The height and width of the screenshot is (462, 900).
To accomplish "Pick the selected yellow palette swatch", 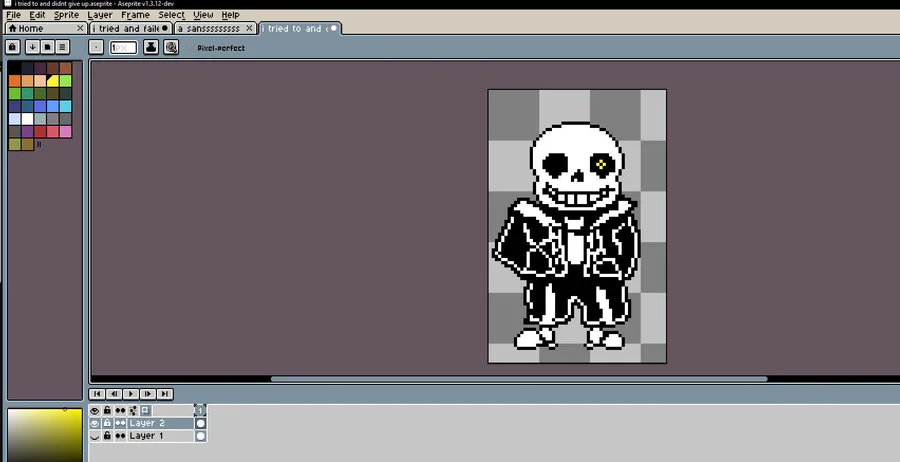I will point(53,81).
